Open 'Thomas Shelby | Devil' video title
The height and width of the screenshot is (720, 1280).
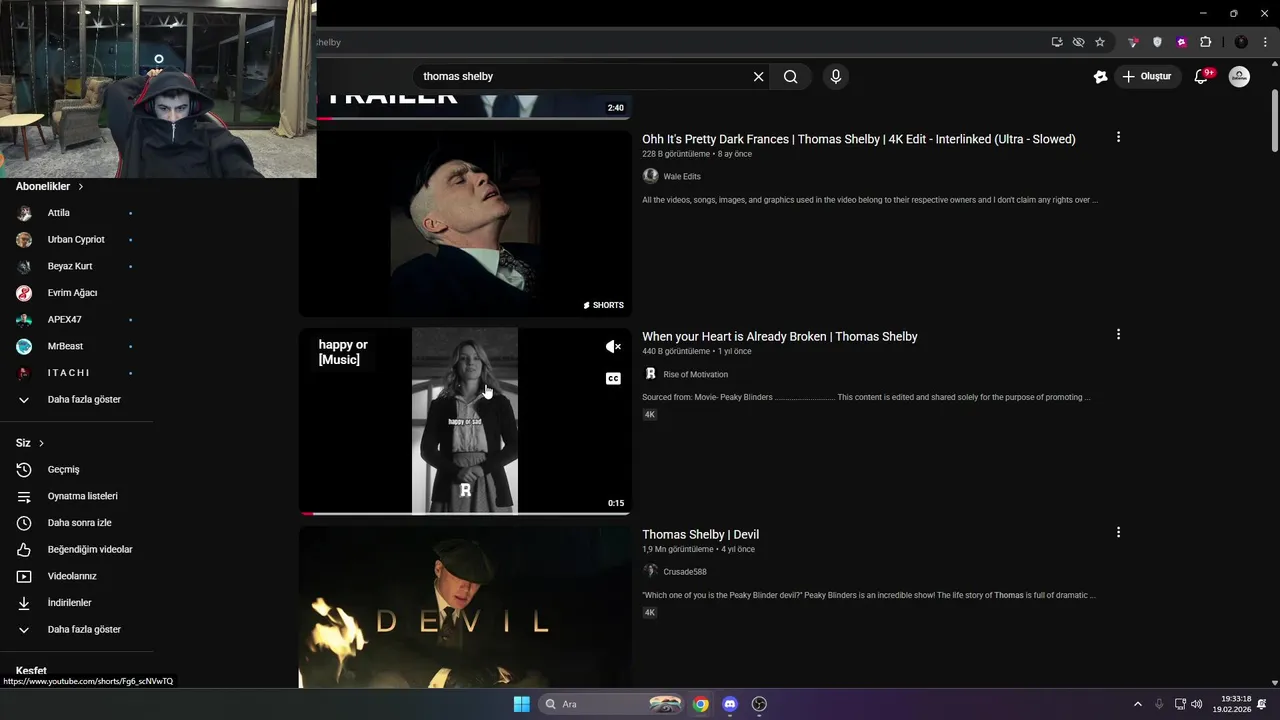click(700, 534)
